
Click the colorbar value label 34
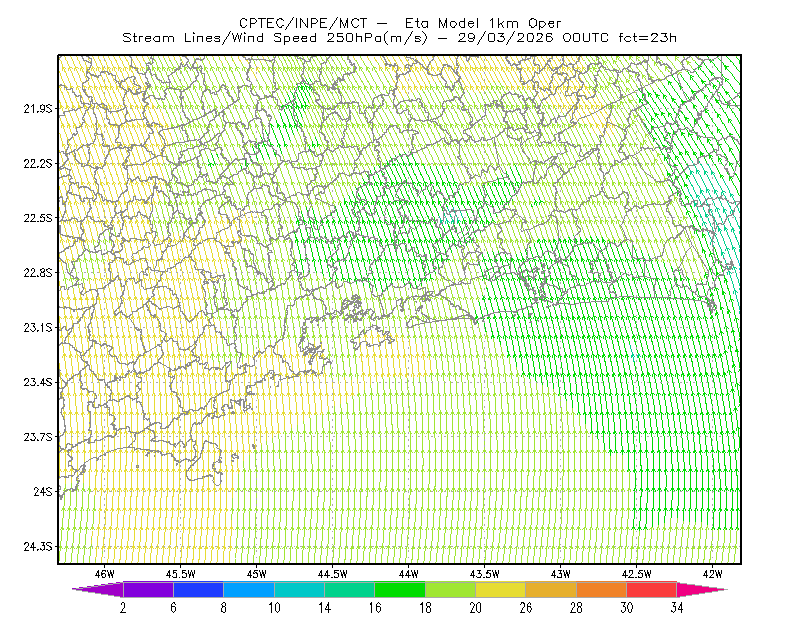[x=677, y=608]
